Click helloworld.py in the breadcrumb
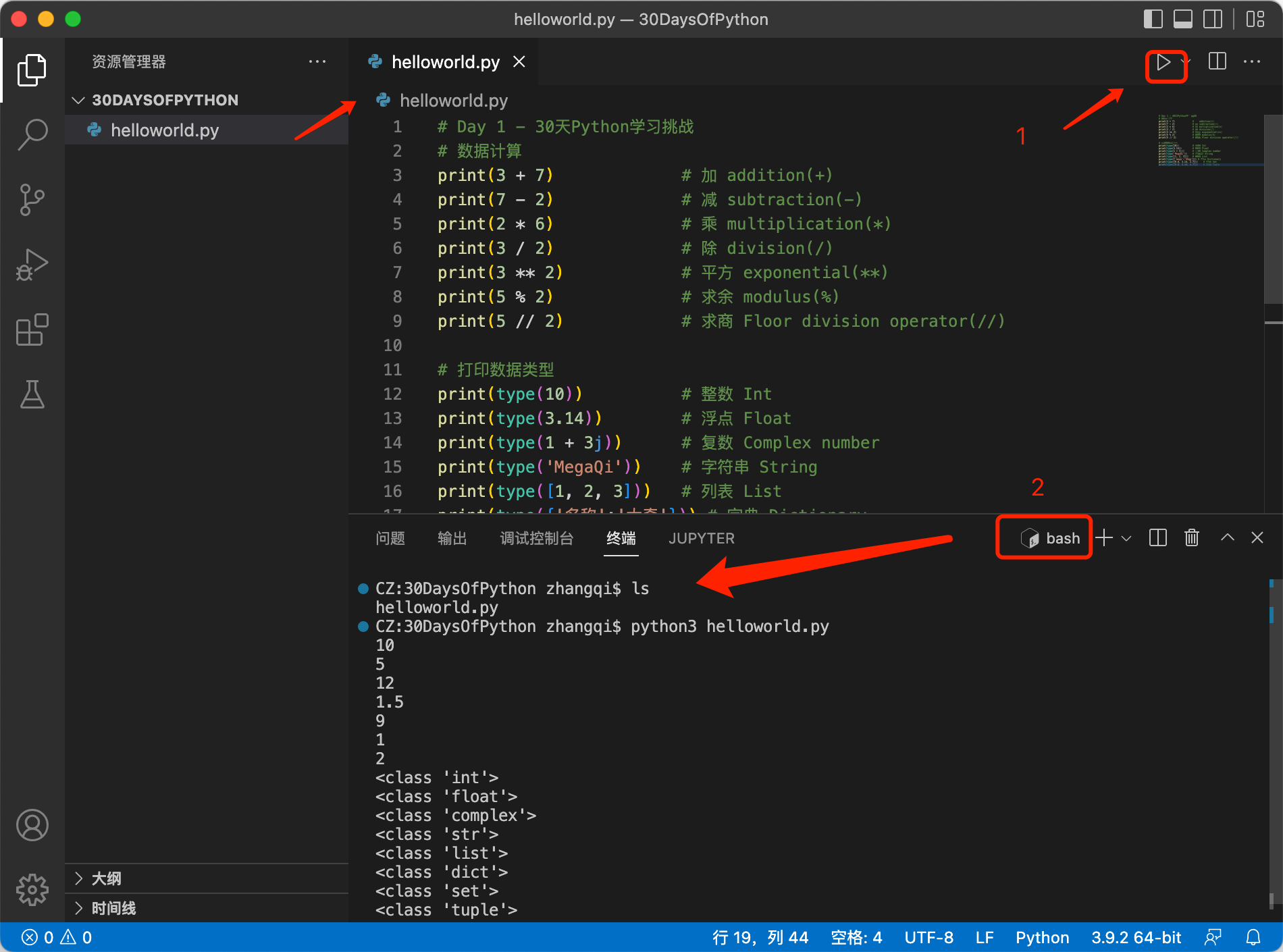The image size is (1283, 952). coord(453,101)
